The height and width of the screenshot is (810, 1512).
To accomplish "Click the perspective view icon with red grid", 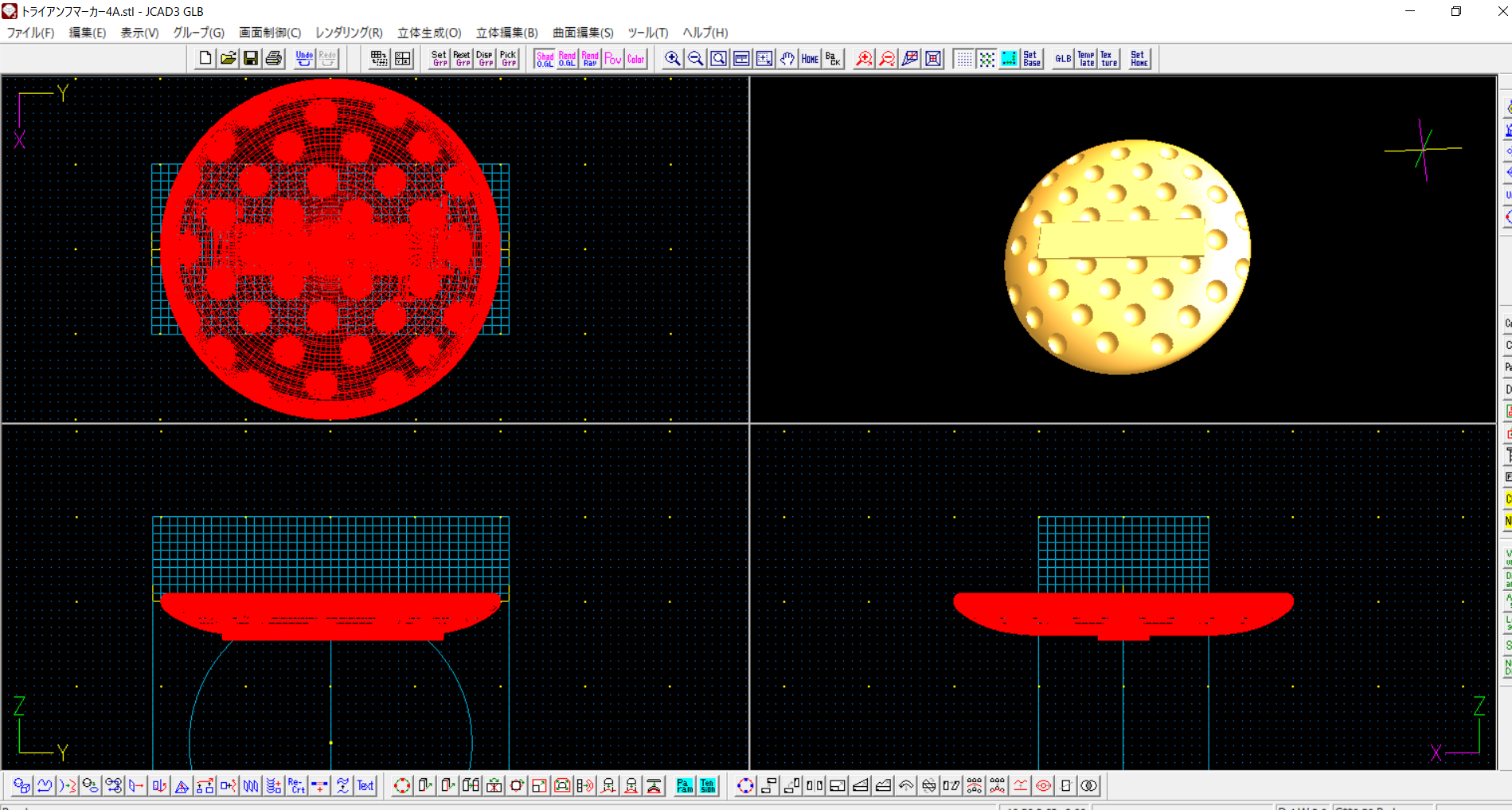I will [x=910, y=58].
